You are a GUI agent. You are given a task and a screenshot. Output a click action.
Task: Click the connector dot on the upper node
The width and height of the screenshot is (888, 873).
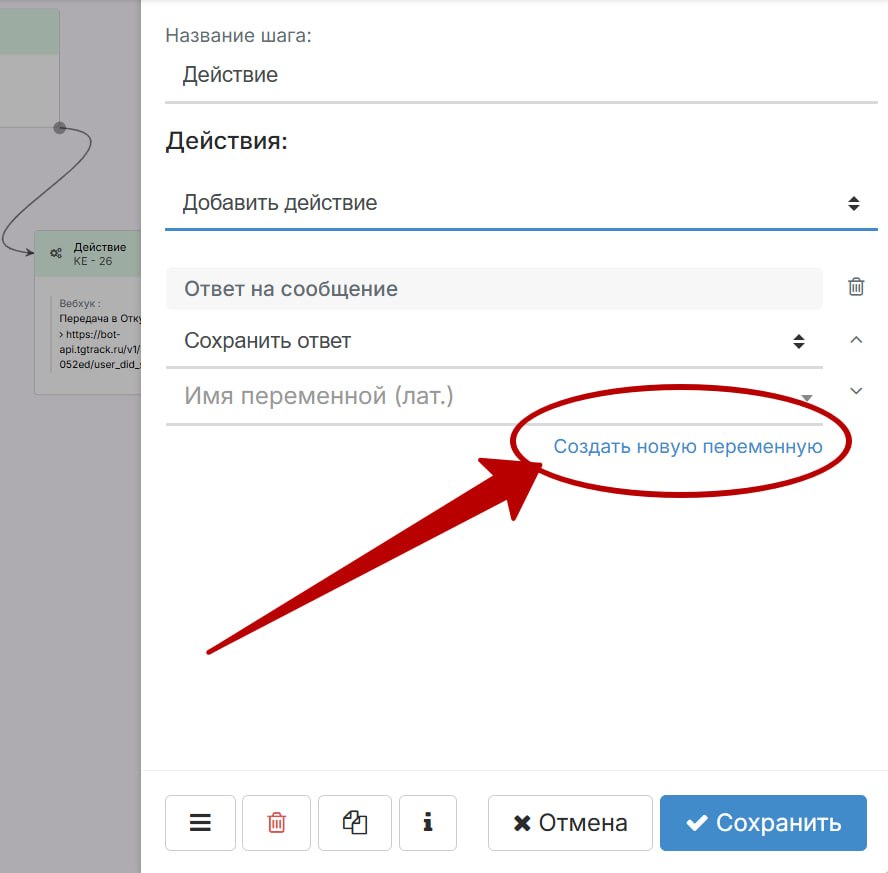coord(60,128)
